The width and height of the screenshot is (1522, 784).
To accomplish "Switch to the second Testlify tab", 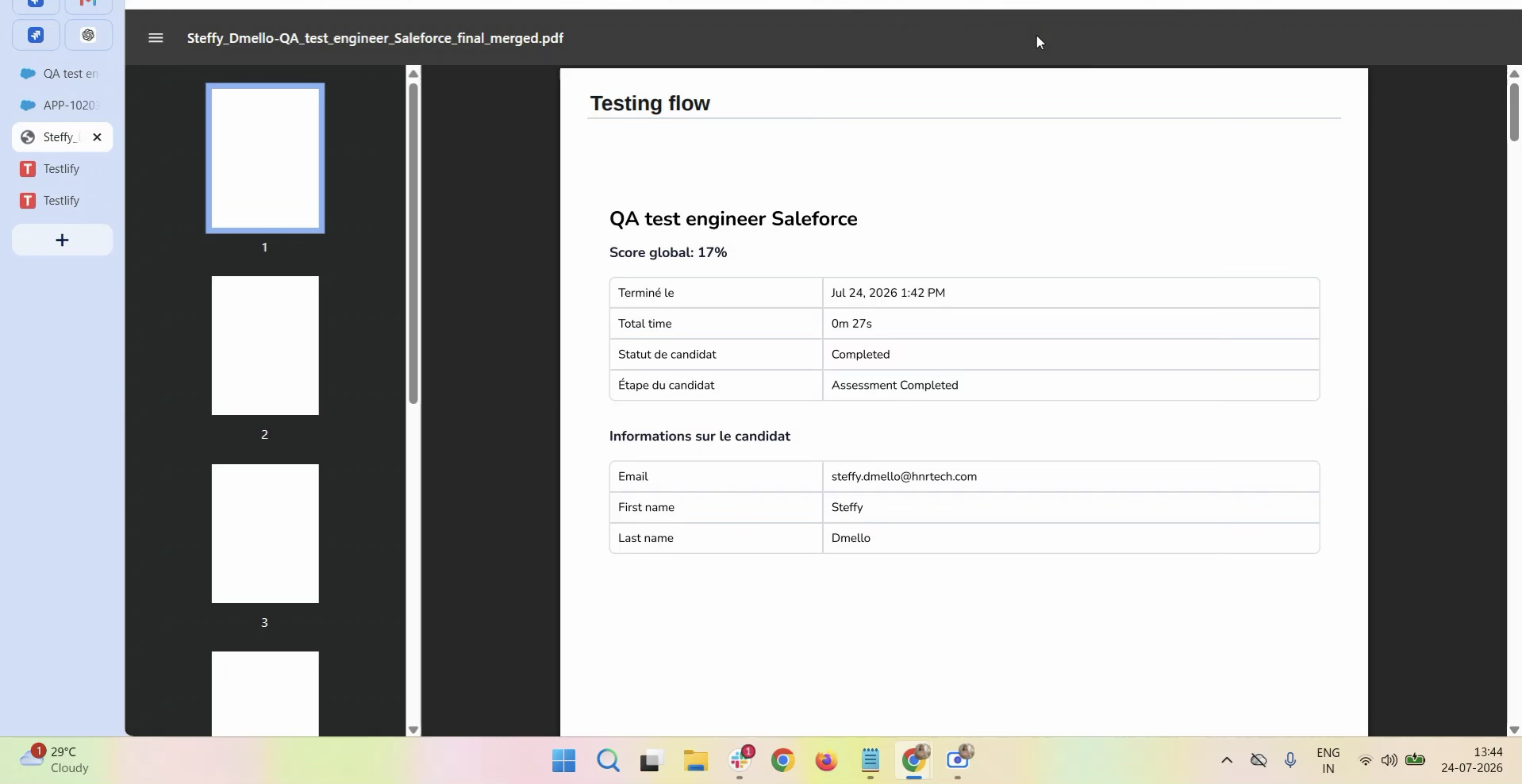I will (62, 201).
